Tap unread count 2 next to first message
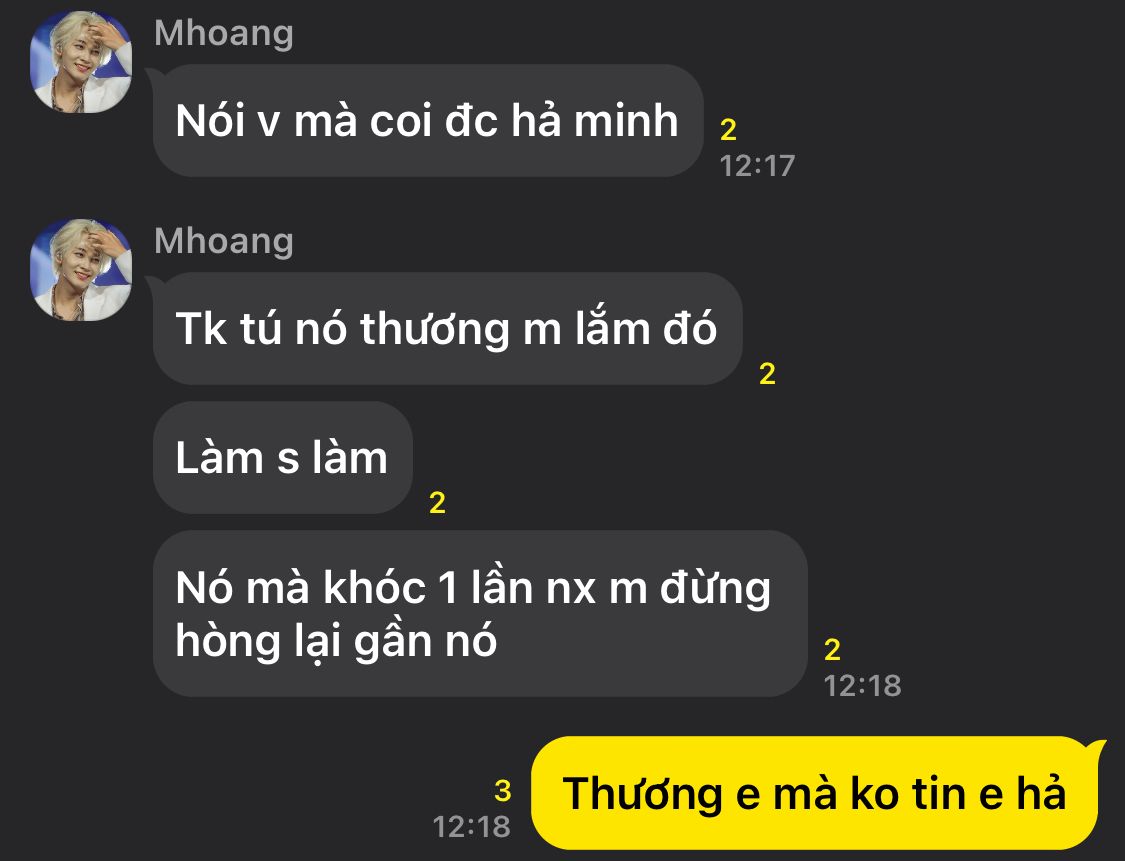 [728, 130]
